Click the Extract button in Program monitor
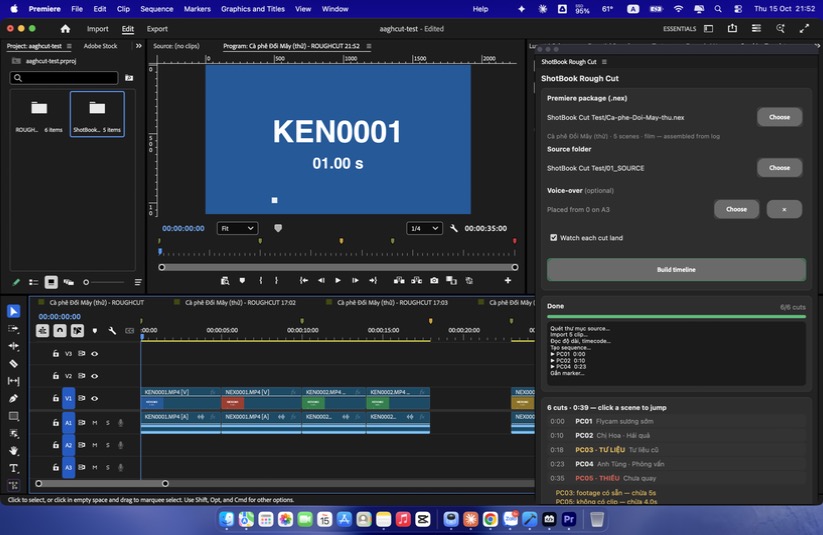Image resolution: width=823 pixels, height=535 pixels. point(417,281)
